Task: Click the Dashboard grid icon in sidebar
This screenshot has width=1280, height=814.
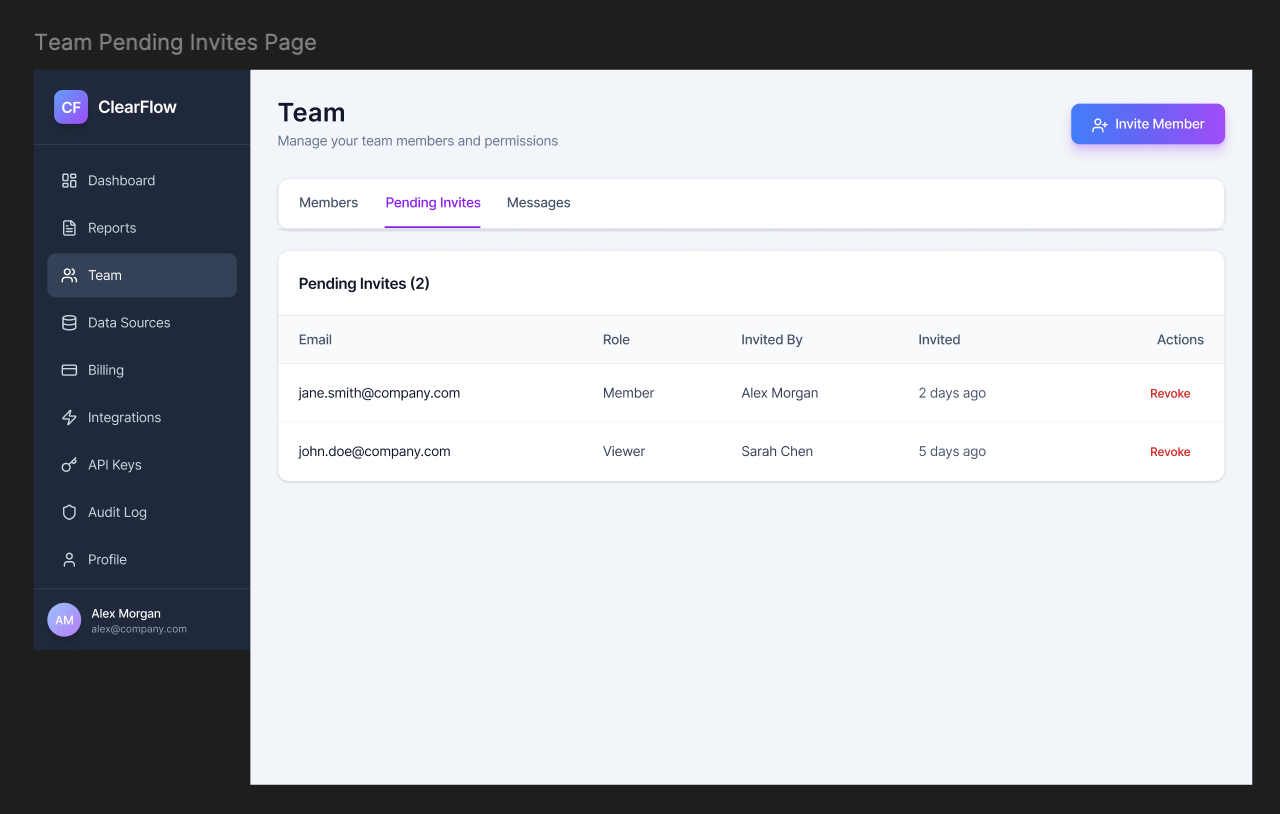Action: tap(69, 181)
